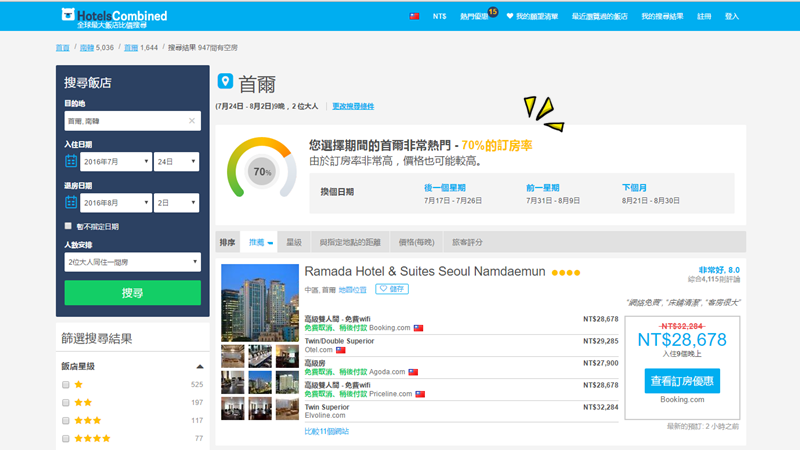The width and height of the screenshot is (800, 450).
Task: Sort by 旅客評分 tab
Action: coord(467,242)
